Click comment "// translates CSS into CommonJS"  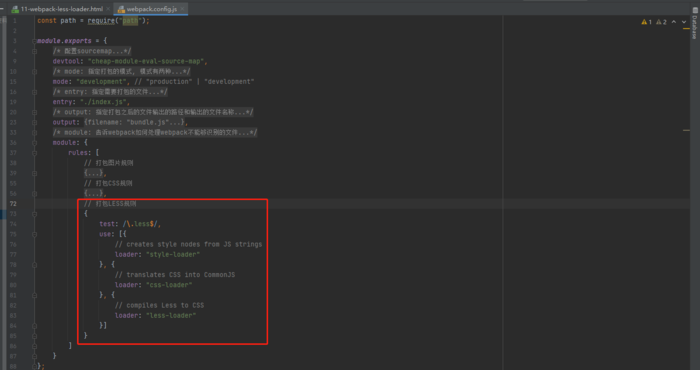coord(175,275)
